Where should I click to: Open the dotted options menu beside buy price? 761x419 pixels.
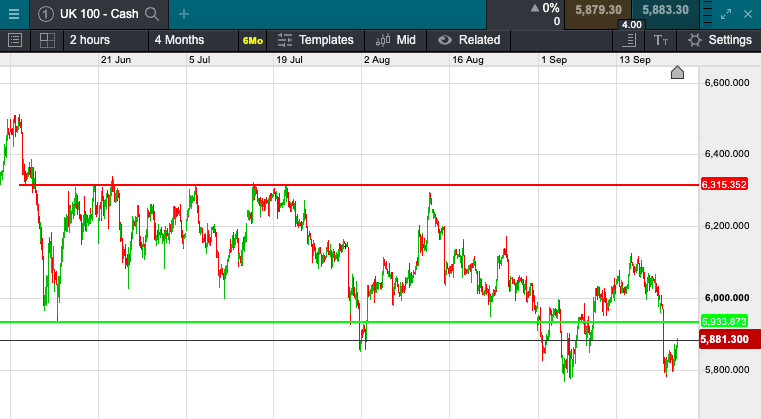click(708, 14)
